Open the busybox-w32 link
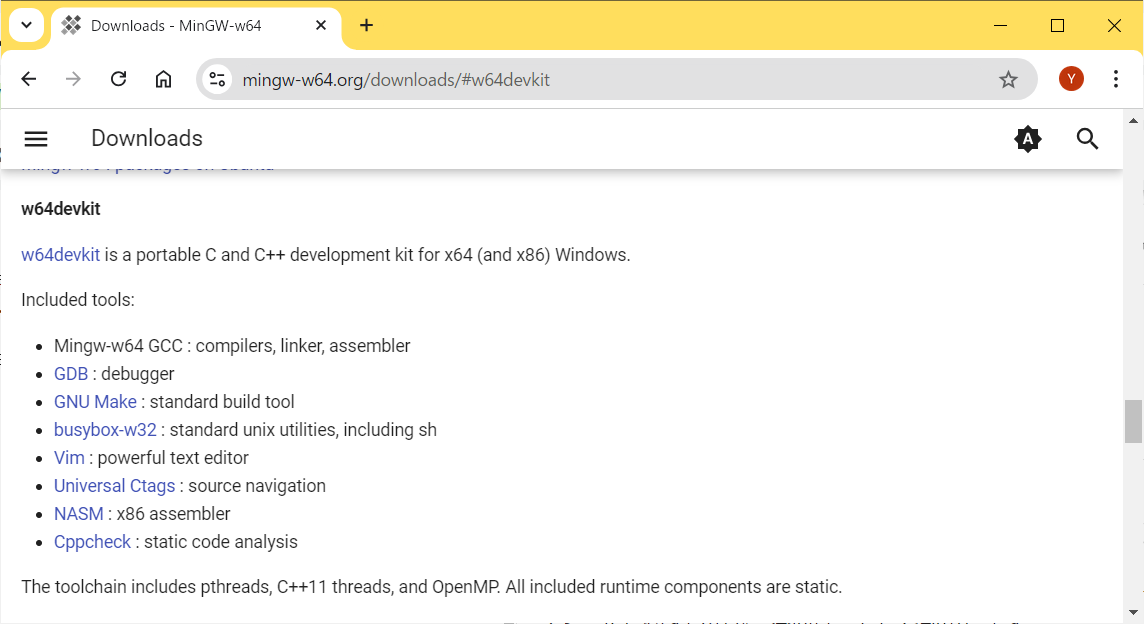 click(105, 430)
